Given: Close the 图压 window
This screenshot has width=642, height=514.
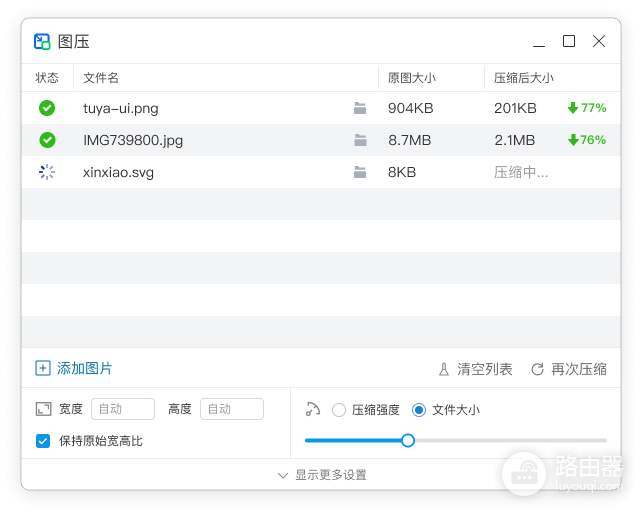Looking at the screenshot, I should [599, 41].
